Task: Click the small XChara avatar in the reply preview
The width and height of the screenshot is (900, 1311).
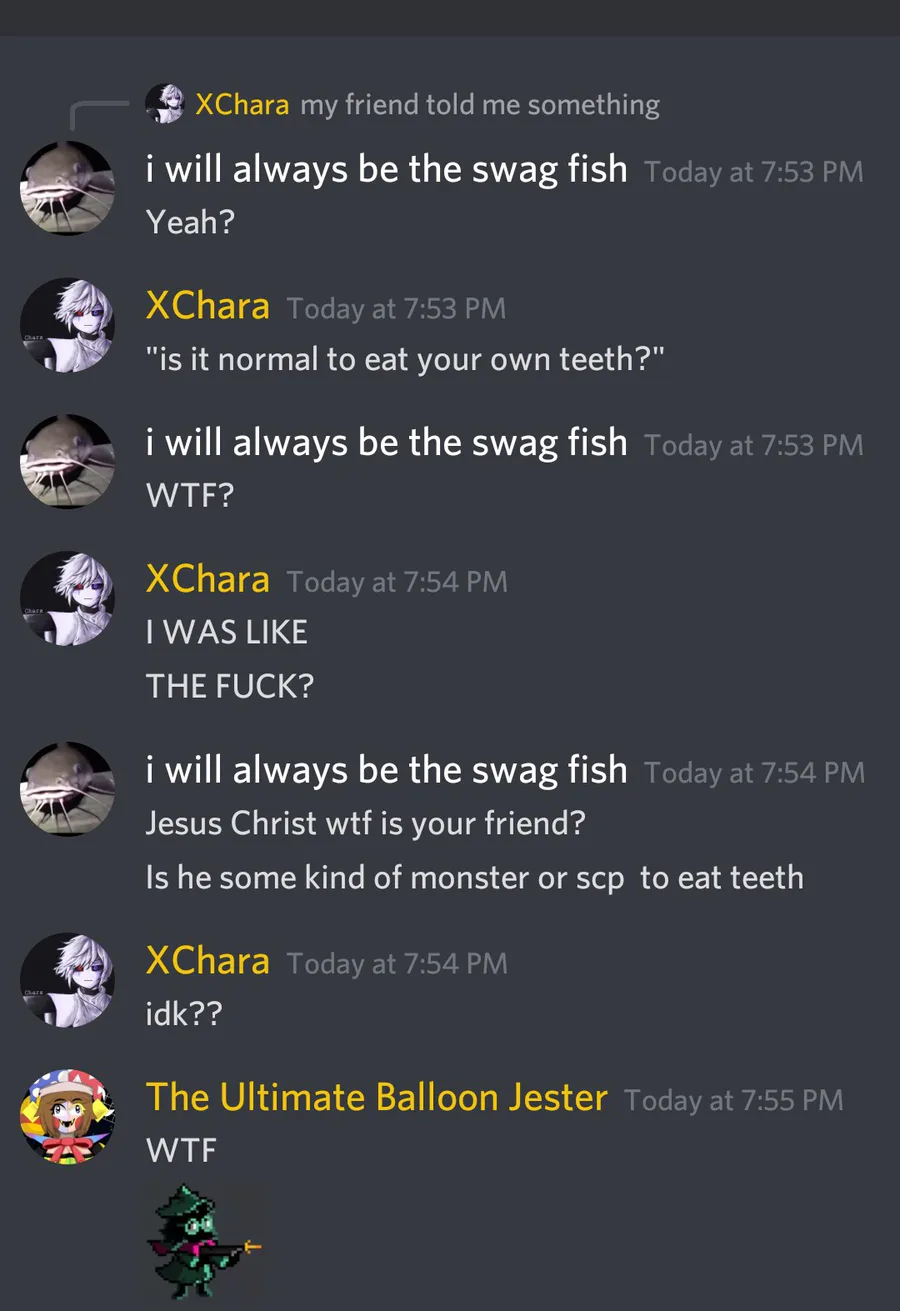Action: tap(164, 104)
